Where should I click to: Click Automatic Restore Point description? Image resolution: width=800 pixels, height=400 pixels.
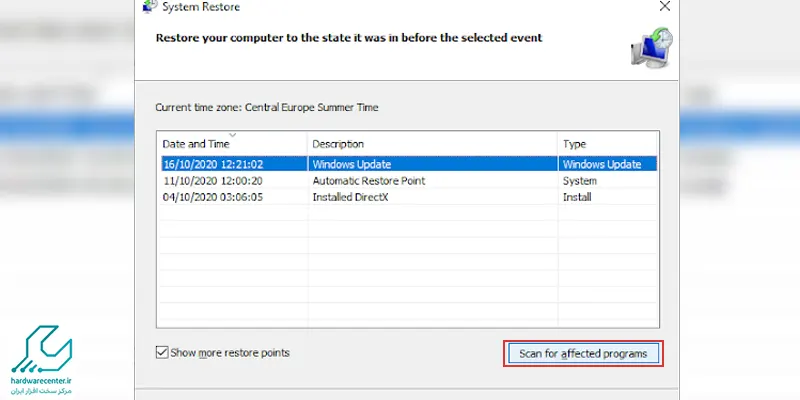click(368, 181)
